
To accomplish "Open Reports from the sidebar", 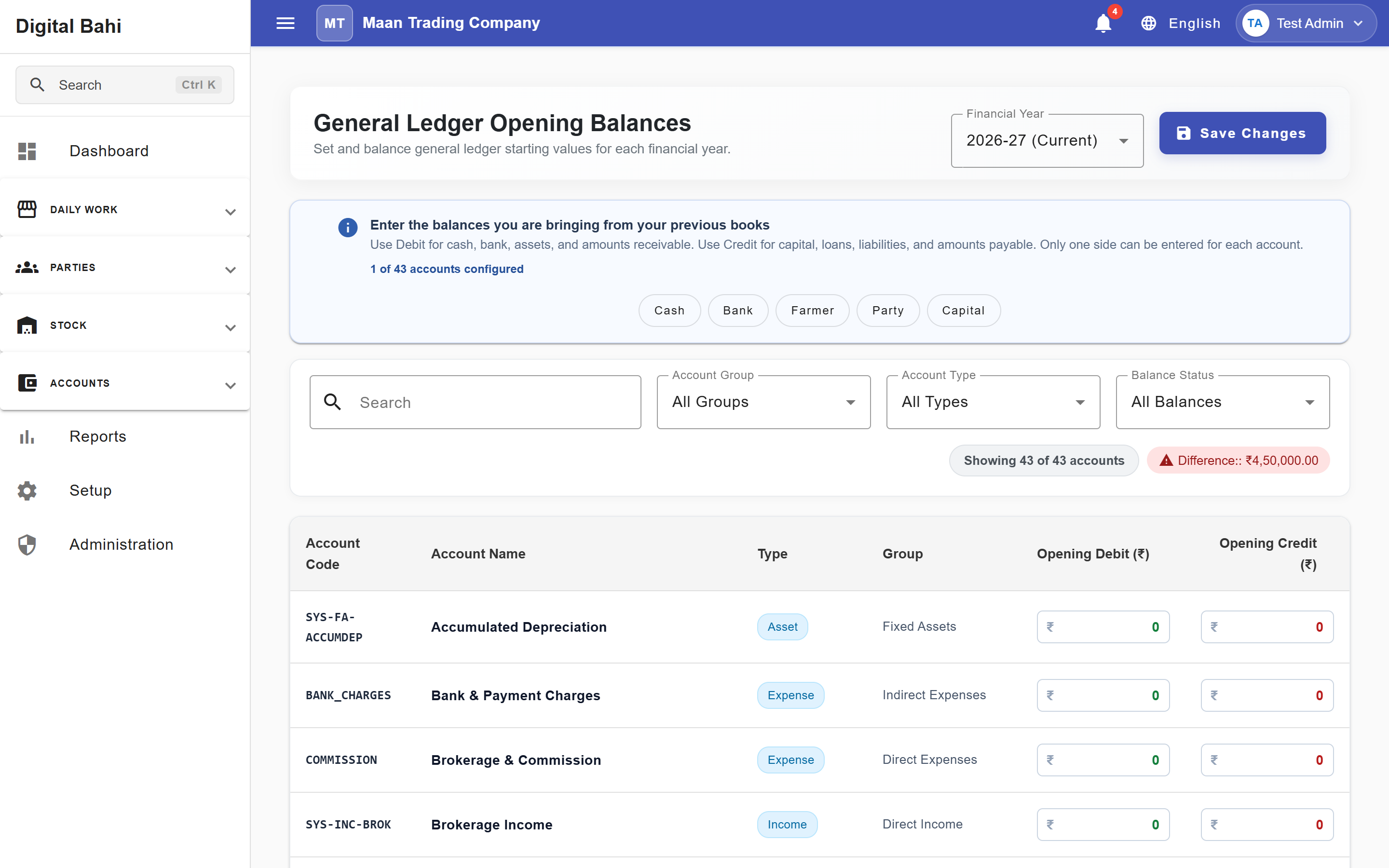I will point(124,437).
